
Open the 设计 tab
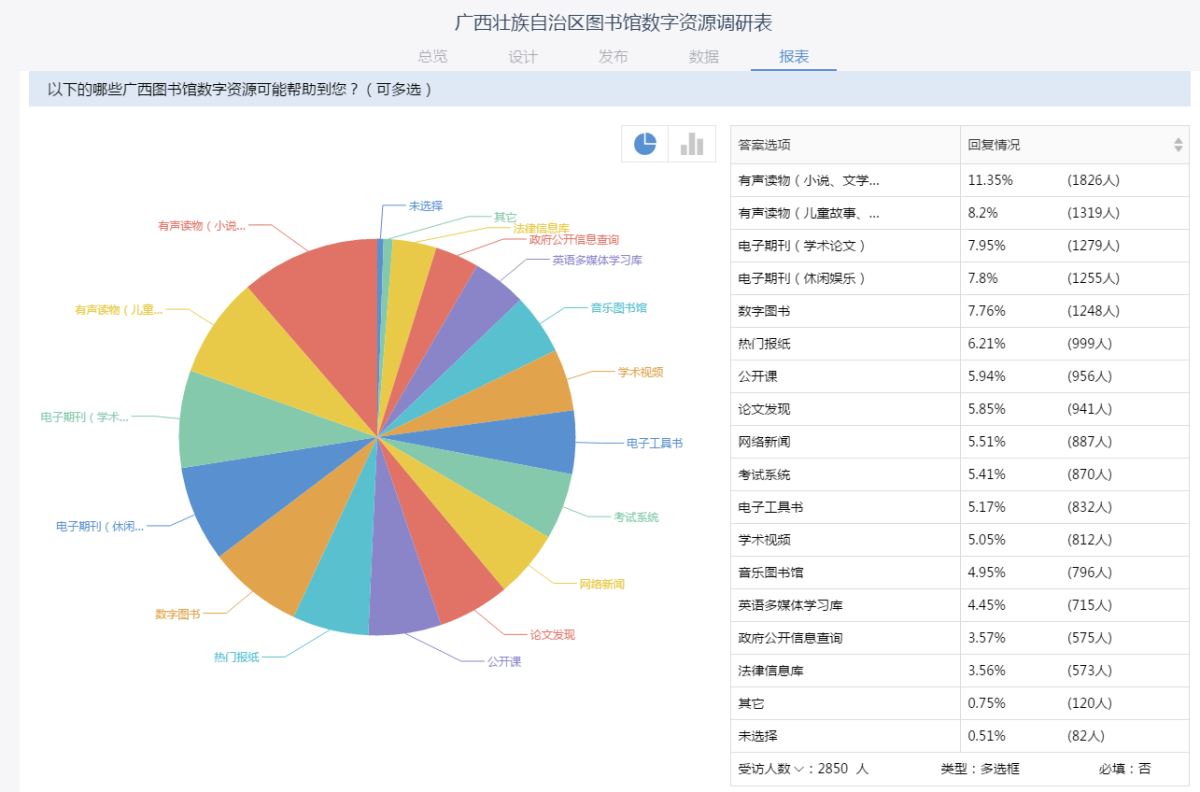tap(523, 57)
